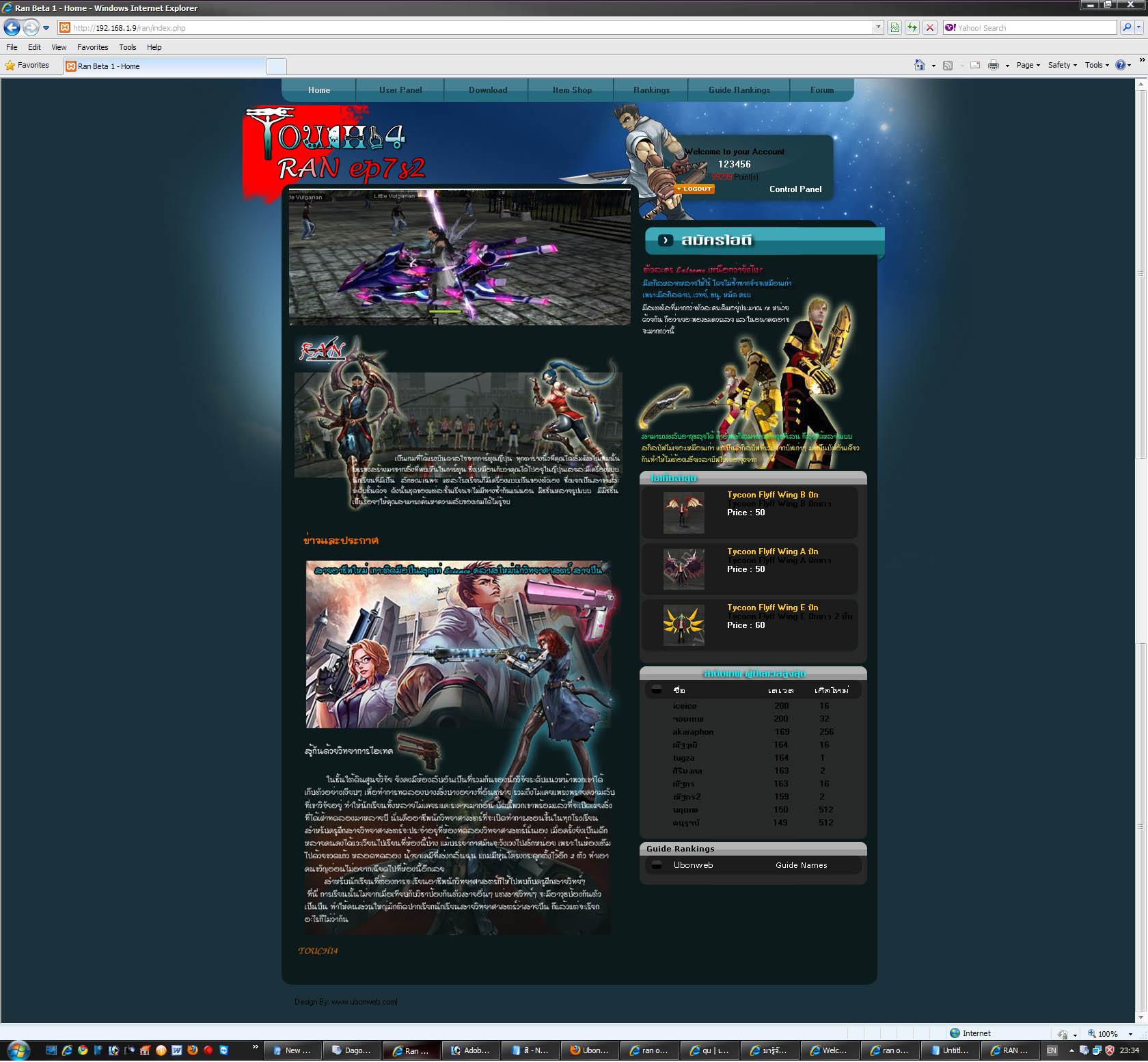The width and height of the screenshot is (1148, 1062).
Task: Click the Forum navigation link
Action: [822, 90]
